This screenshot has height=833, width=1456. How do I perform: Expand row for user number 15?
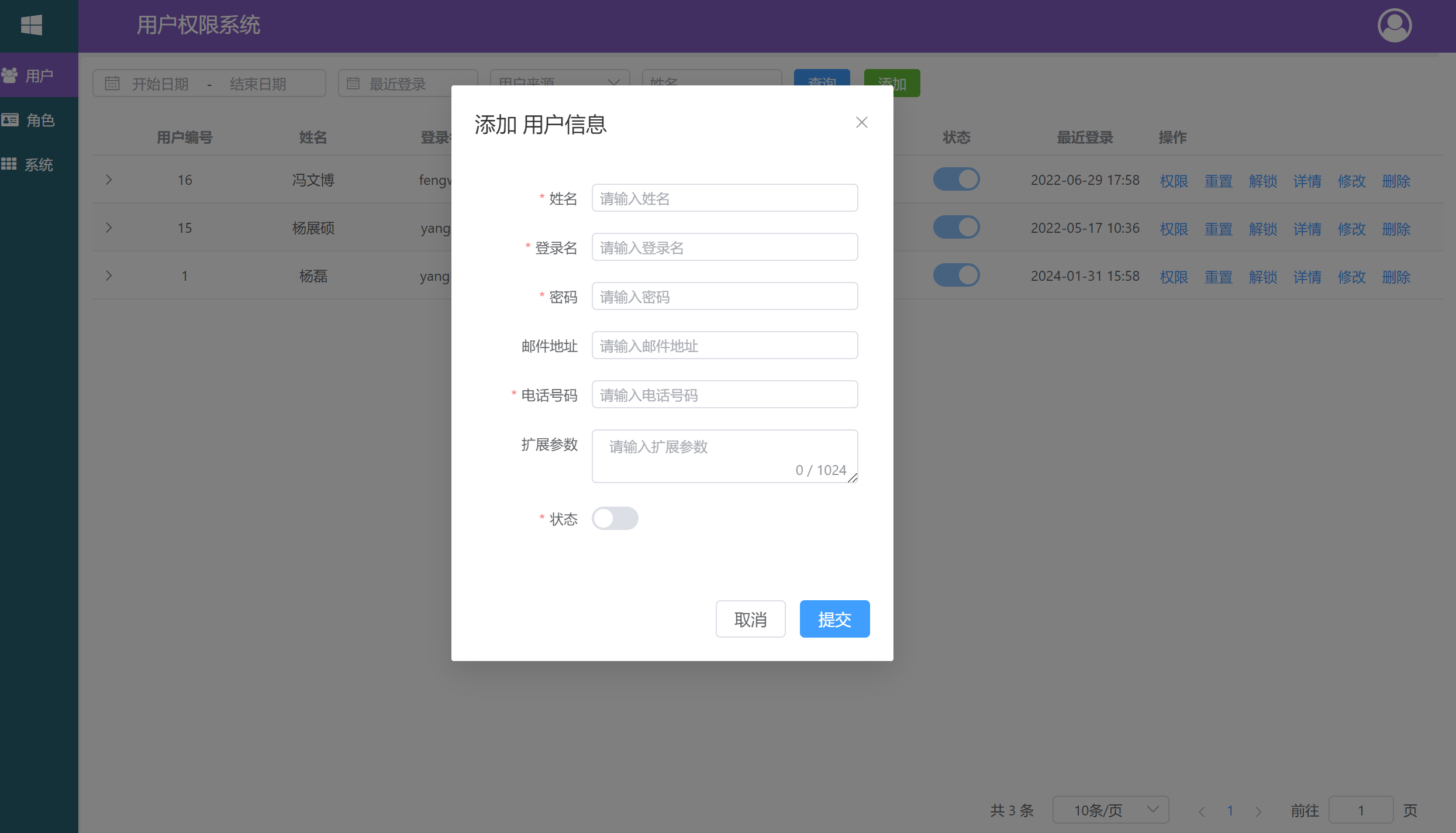point(109,228)
